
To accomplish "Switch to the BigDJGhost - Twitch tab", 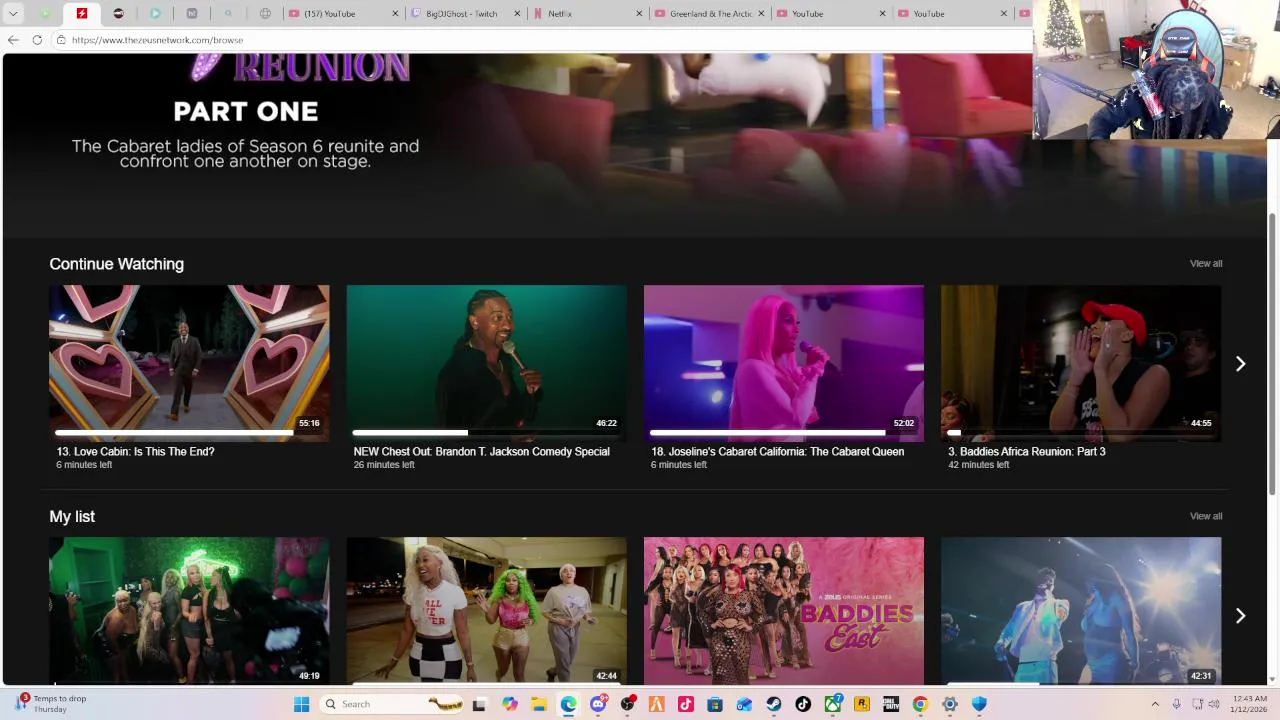I will click(465, 14).
